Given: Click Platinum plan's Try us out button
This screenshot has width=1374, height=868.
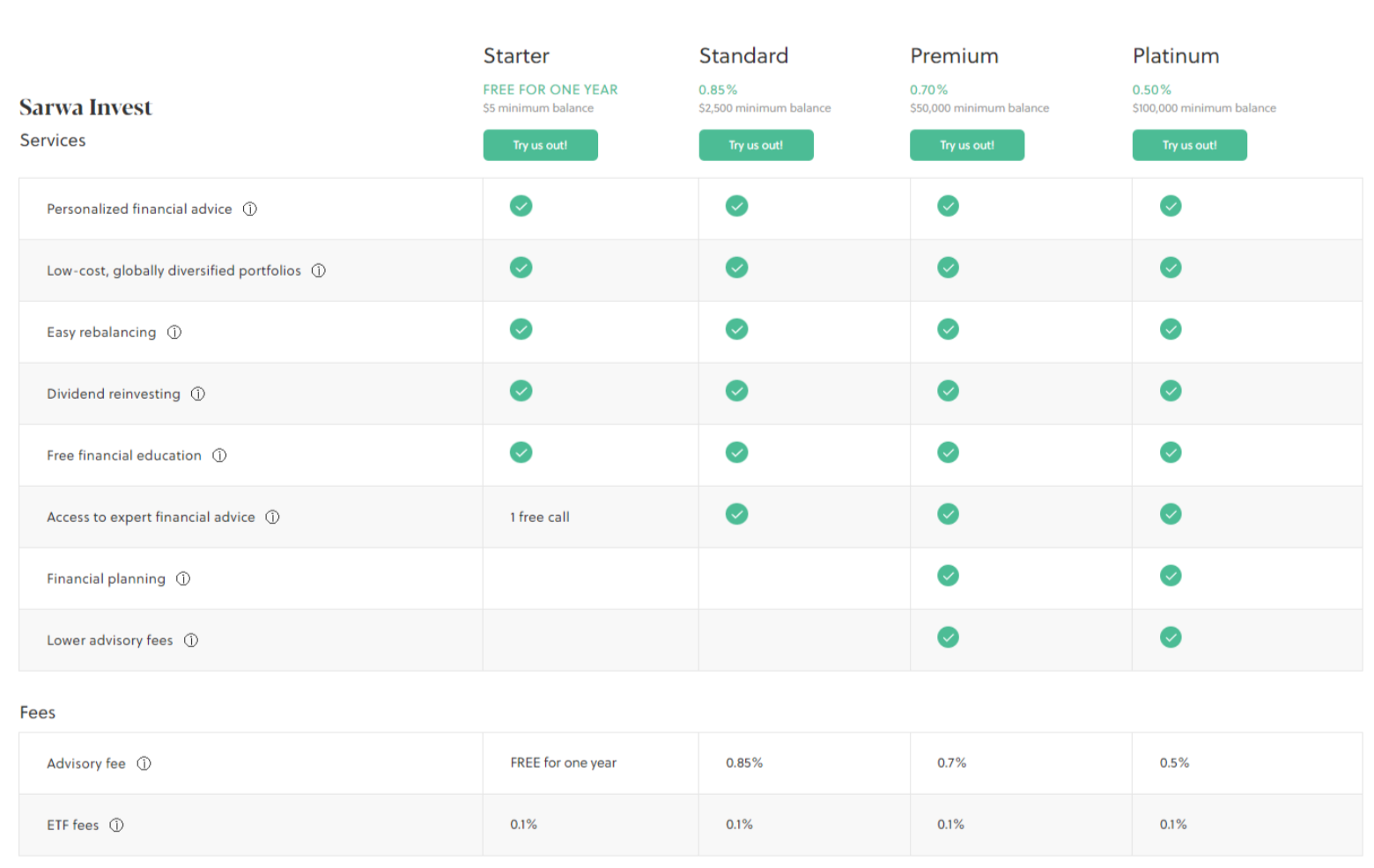Looking at the screenshot, I should (x=1189, y=145).
